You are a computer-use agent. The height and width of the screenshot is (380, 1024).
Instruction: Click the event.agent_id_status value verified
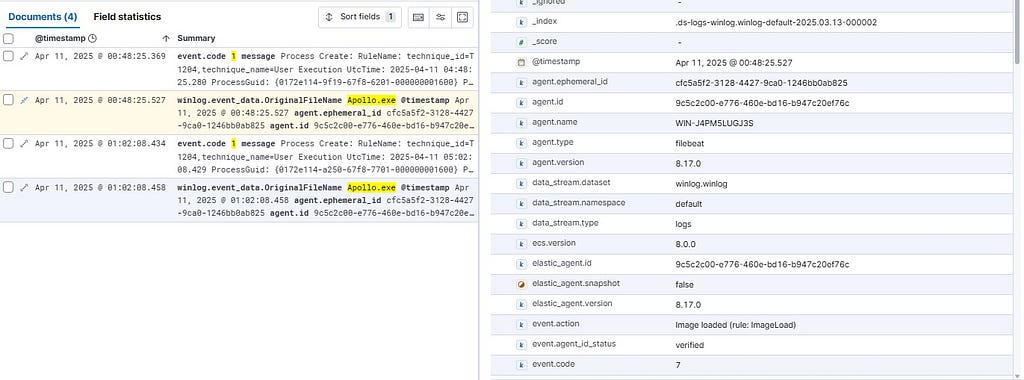[690, 345]
